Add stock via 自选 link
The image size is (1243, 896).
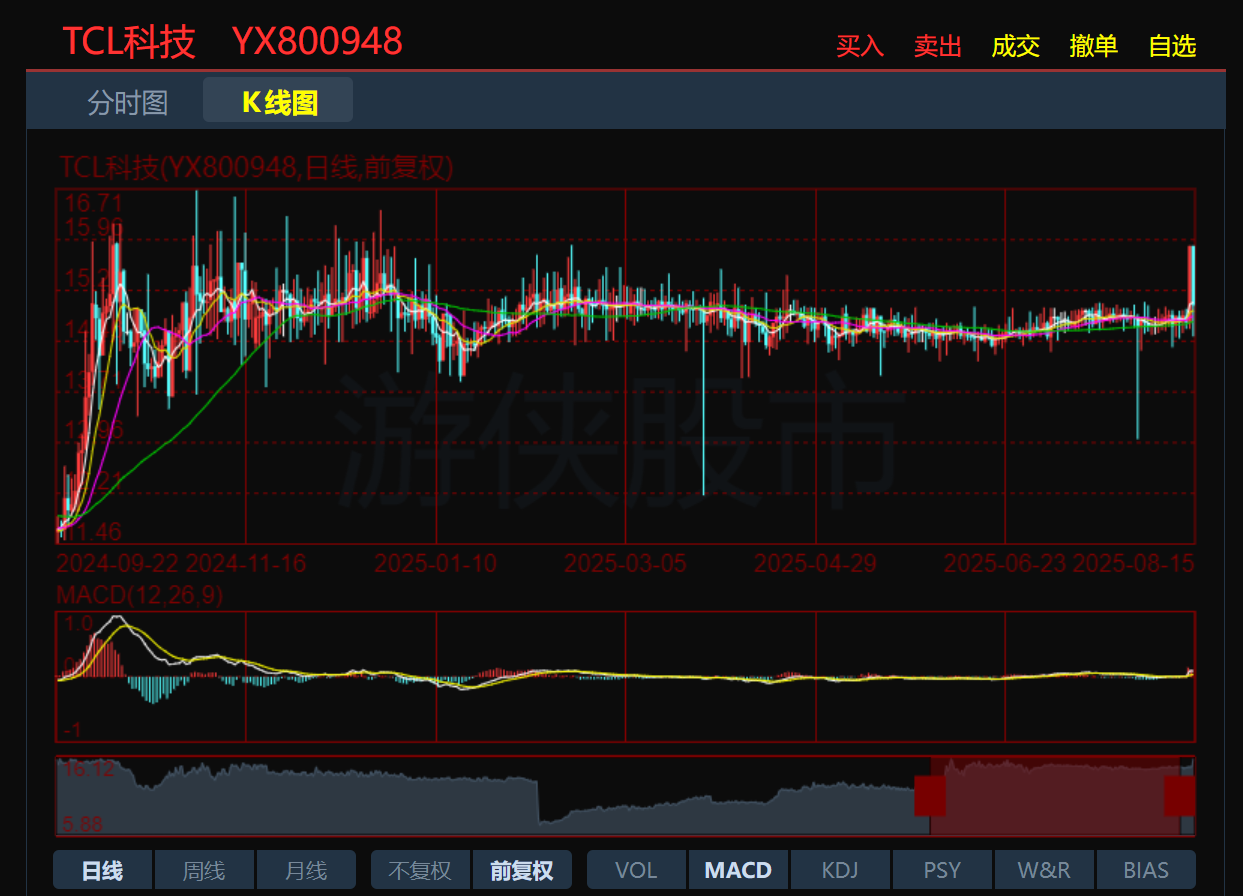click(x=1172, y=46)
